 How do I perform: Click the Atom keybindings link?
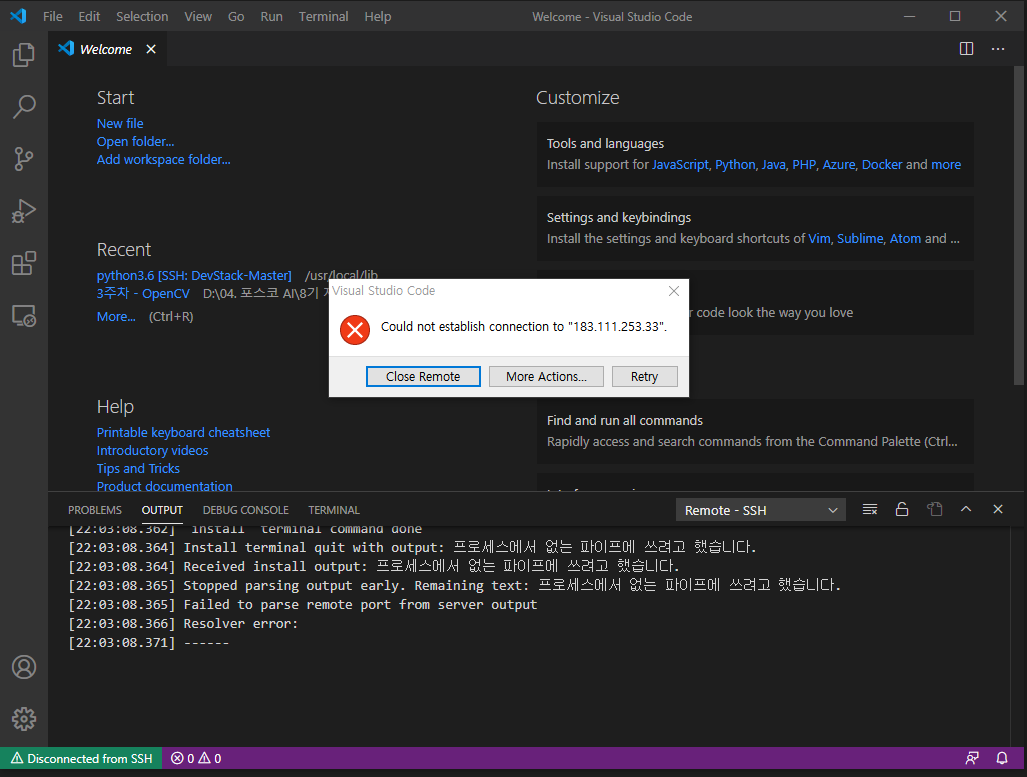[x=905, y=238]
